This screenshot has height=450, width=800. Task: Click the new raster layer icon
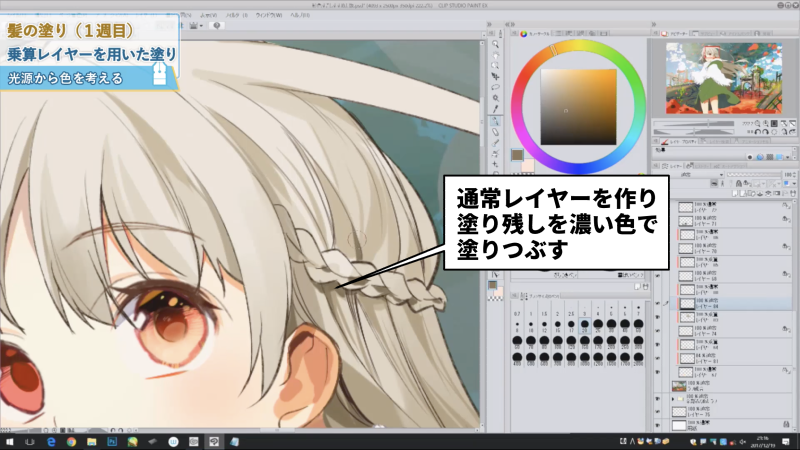tap(736, 193)
